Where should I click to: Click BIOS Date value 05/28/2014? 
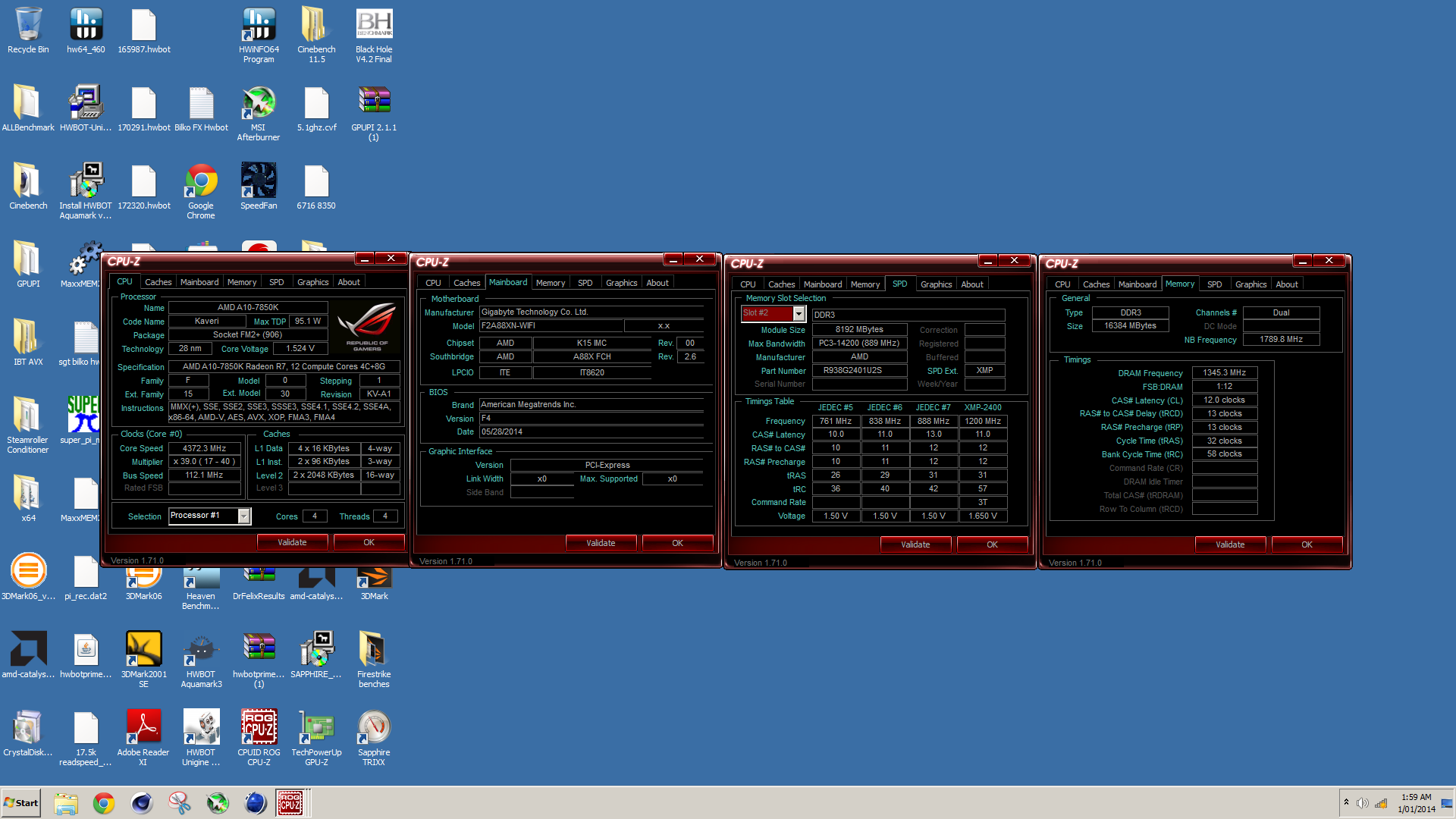591,431
